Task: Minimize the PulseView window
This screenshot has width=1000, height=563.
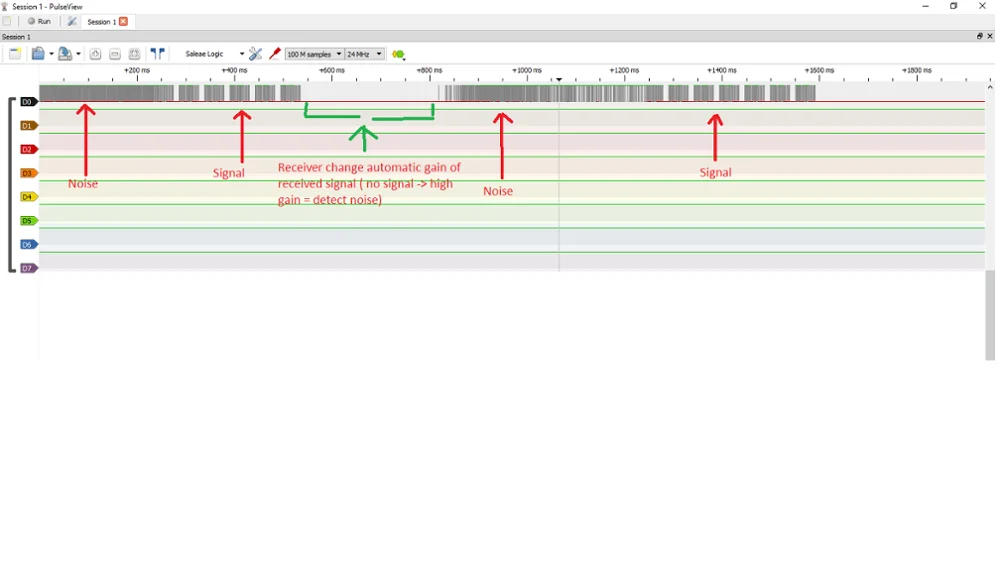Action: pyautogui.click(x=925, y=6)
